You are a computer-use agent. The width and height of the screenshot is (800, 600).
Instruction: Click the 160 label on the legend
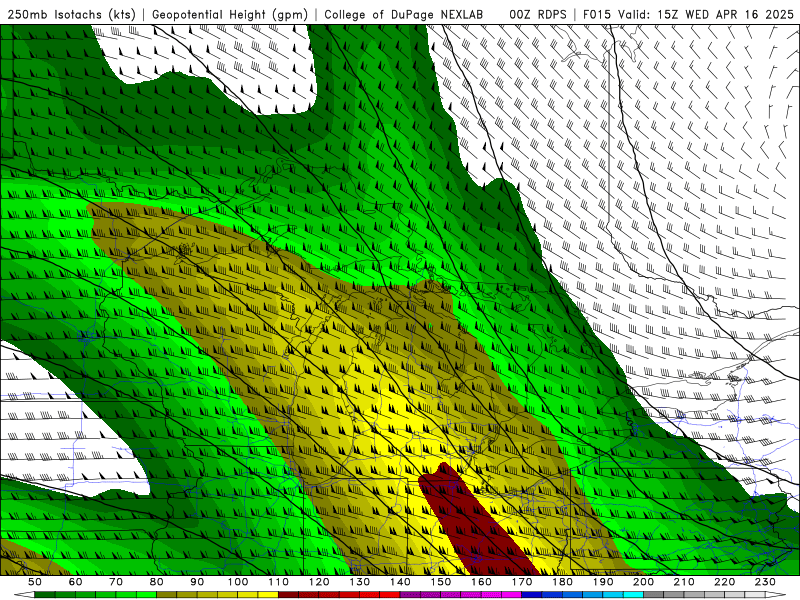tap(481, 582)
